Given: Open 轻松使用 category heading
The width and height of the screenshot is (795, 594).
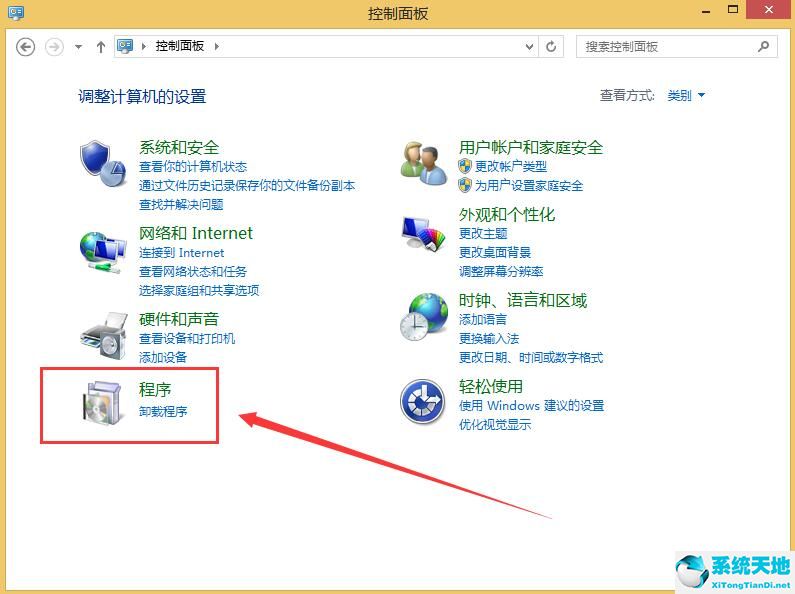Looking at the screenshot, I should tap(490, 387).
